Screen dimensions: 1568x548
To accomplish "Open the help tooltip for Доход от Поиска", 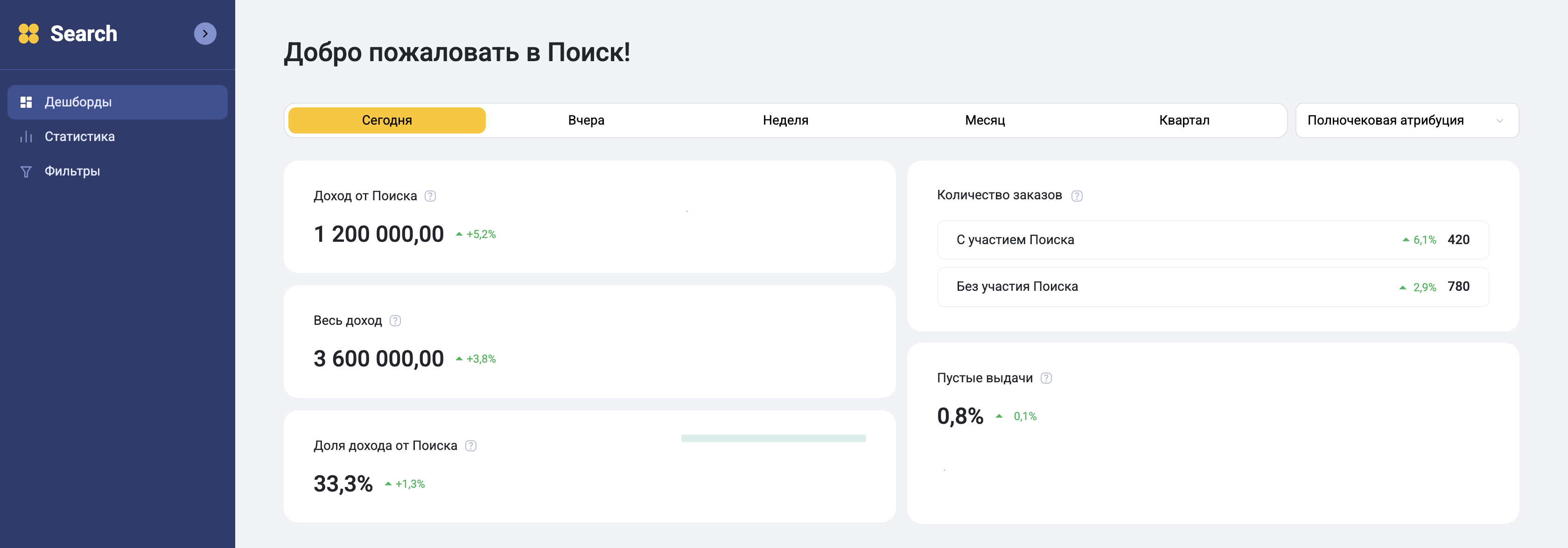I will (430, 196).
